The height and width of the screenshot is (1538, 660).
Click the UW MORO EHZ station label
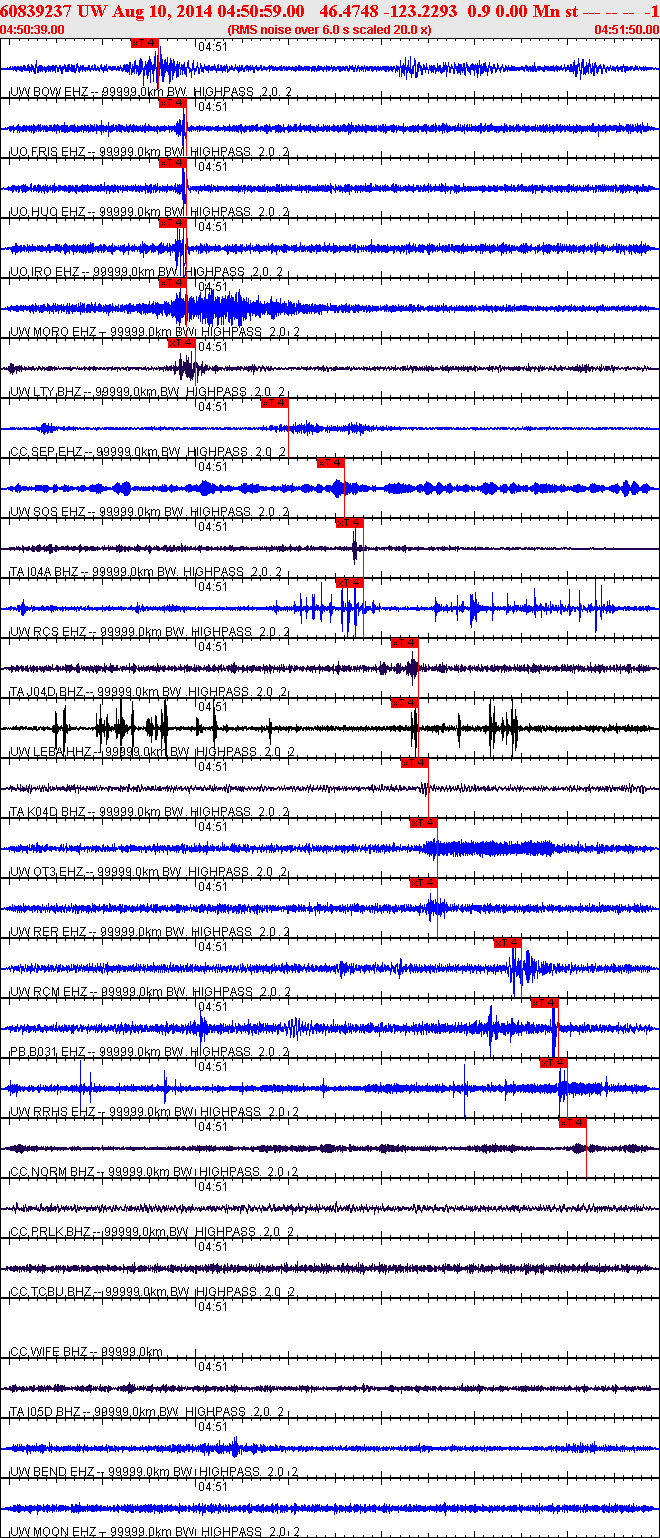pos(53,332)
